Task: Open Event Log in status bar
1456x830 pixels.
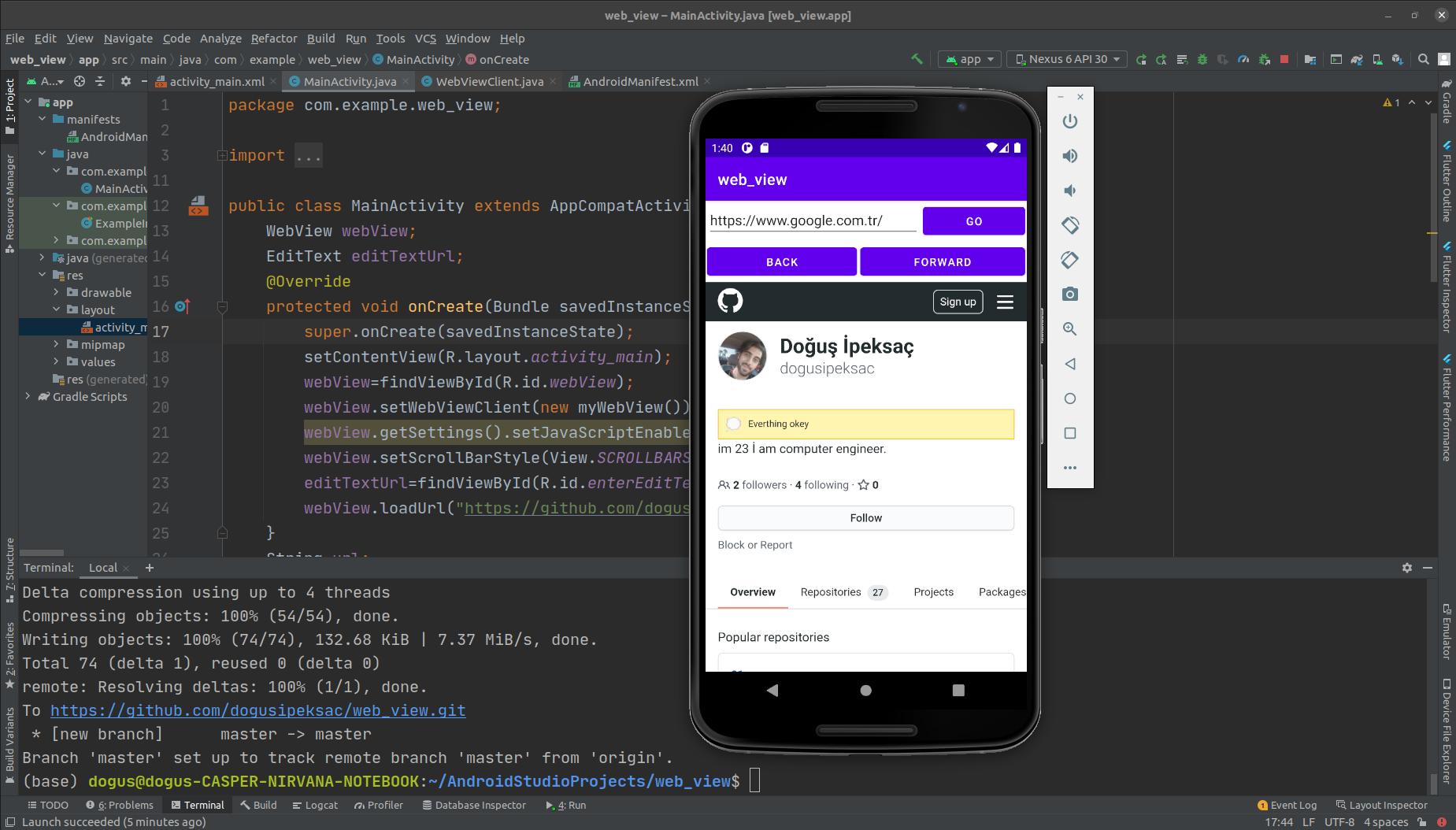Action: pos(1287,805)
